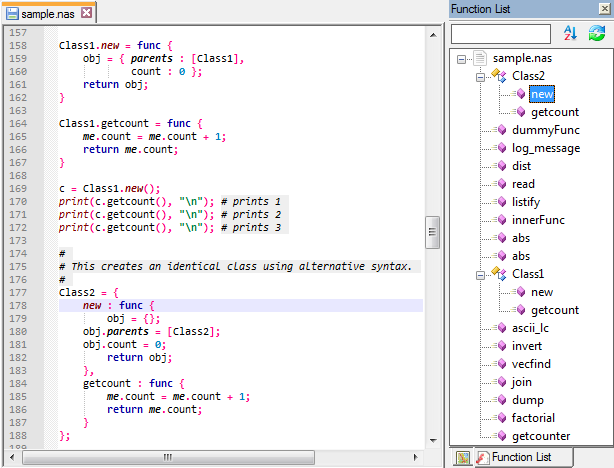Jump to the ascii_lc function
Image resolution: width=614 pixels, height=468 pixels.
tap(530, 328)
